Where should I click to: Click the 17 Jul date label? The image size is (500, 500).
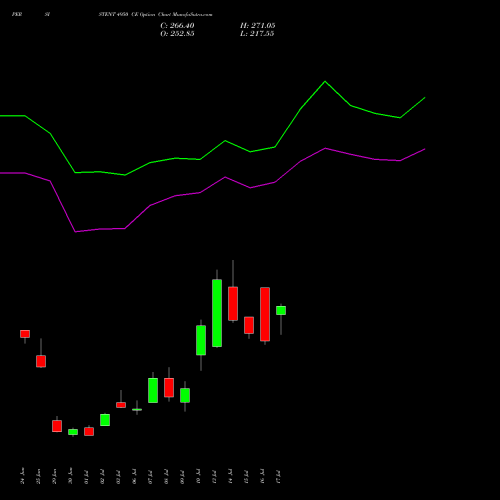pyautogui.click(x=278, y=477)
